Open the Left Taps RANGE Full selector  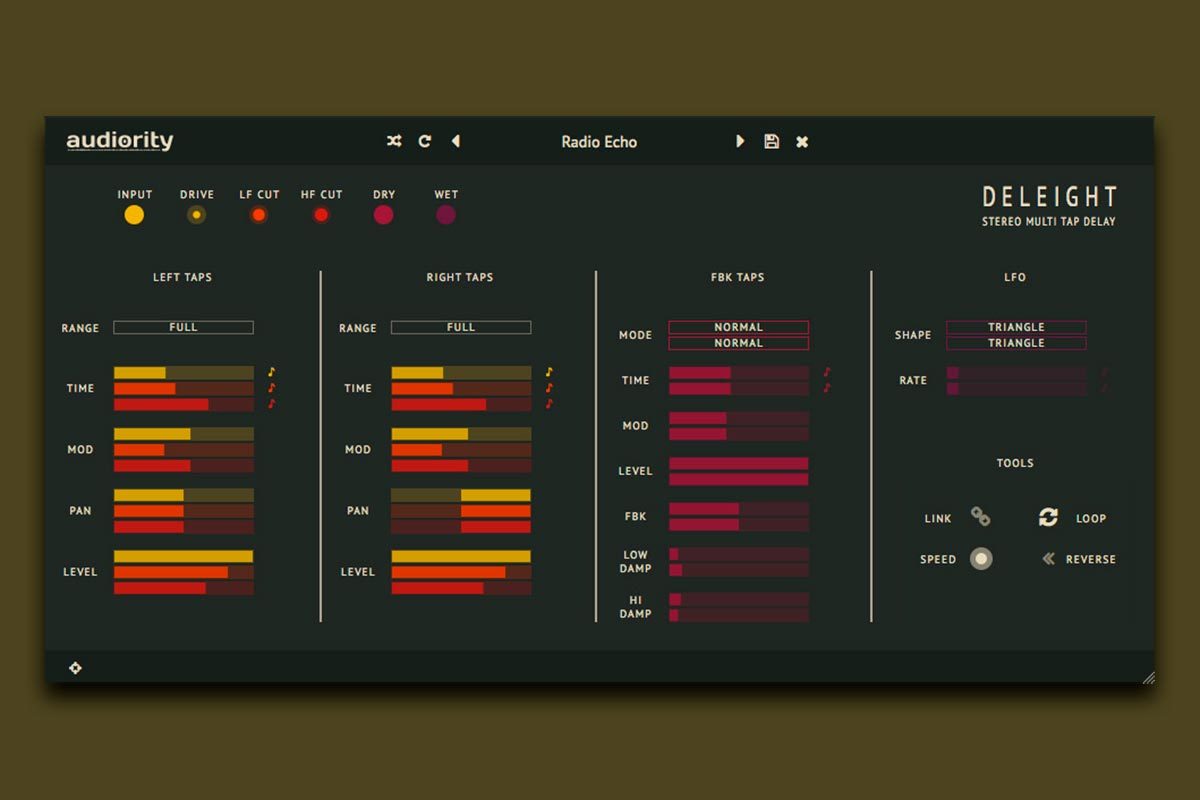(x=183, y=327)
